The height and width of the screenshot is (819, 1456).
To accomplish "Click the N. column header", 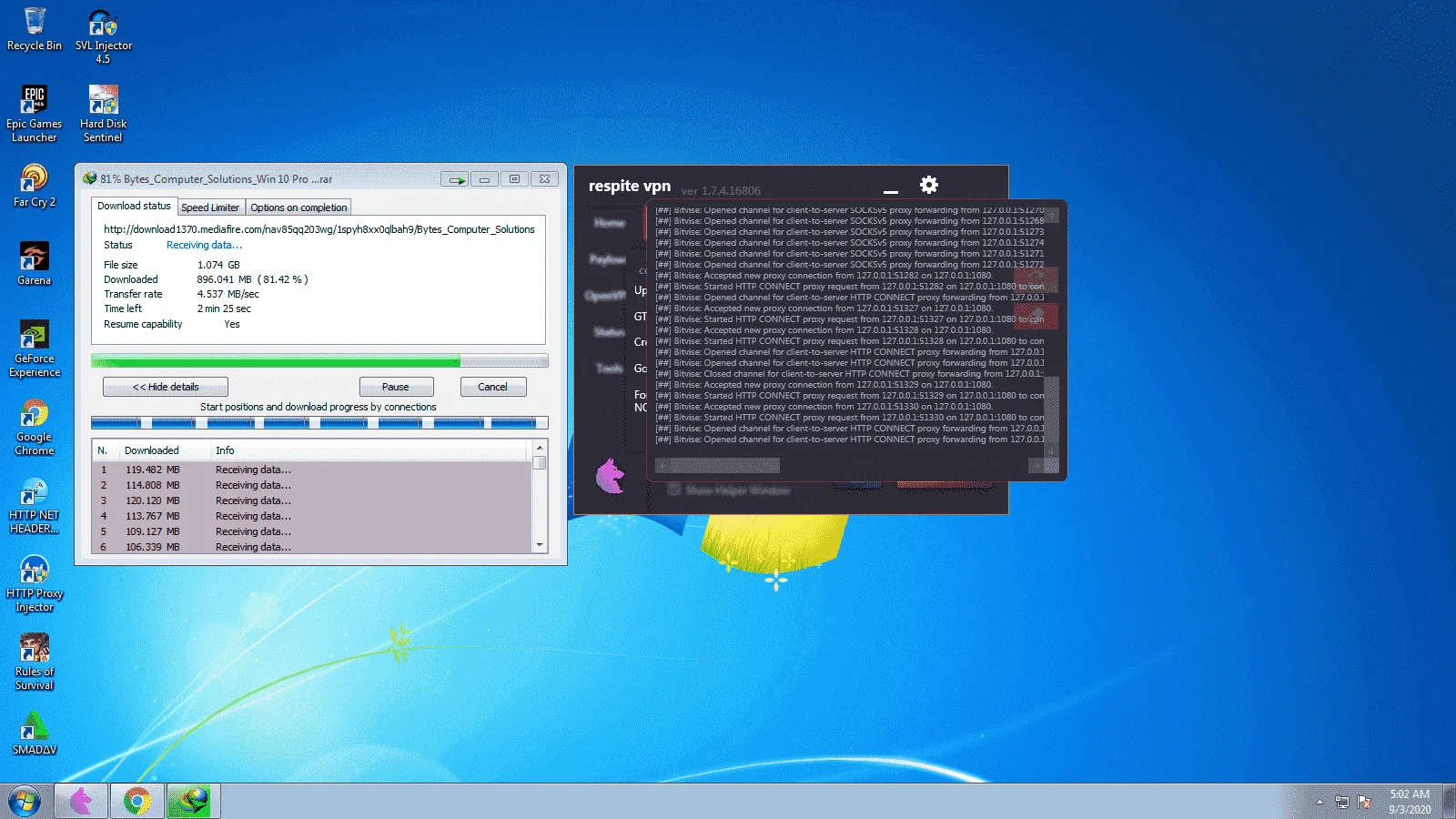I will tap(105, 450).
